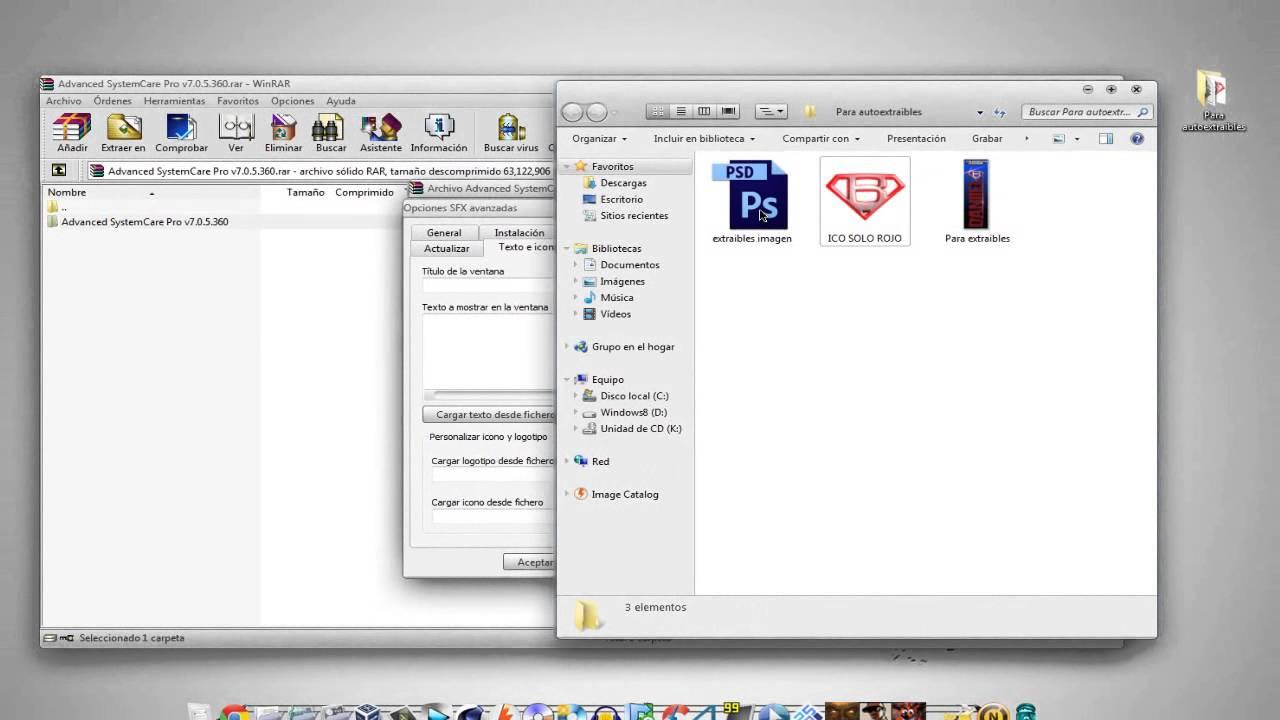Open the change view dropdown arrow
This screenshot has height=720, width=1280.
point(1077,139)
